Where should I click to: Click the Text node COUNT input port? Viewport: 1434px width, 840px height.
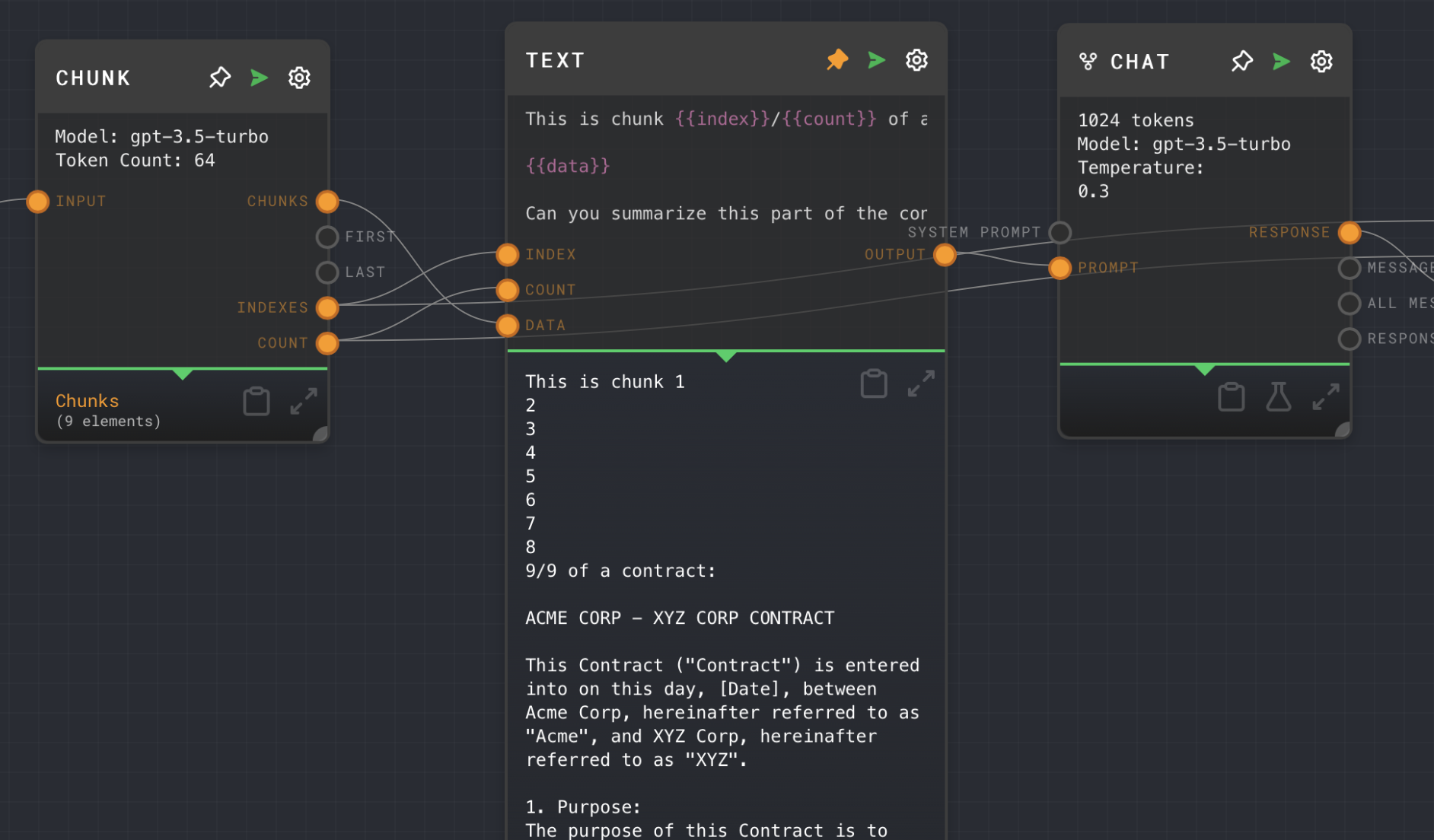(x=508, y=290)
